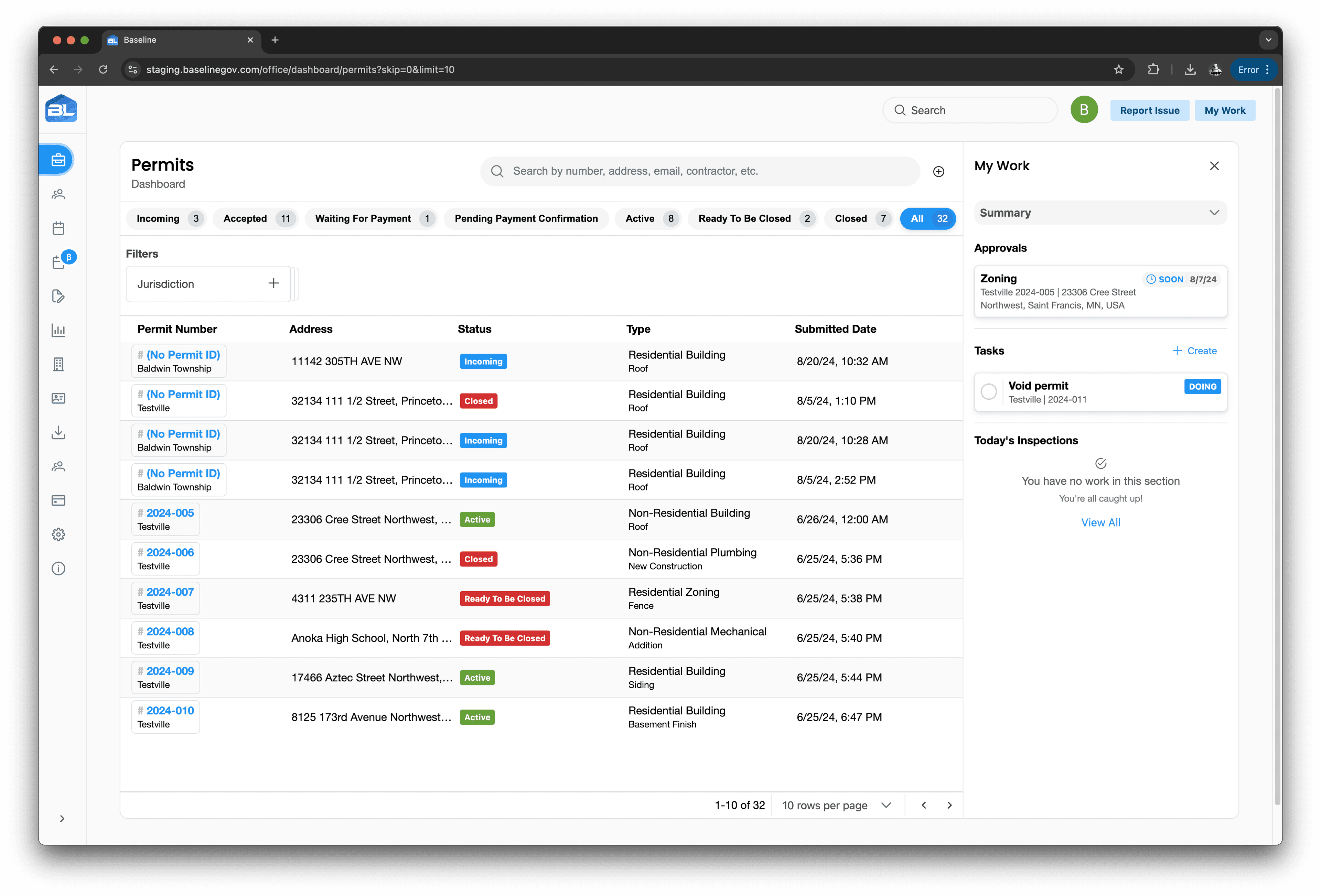The width and height of the screenshot is (1321, 896).
Task: Go to next page of permits
Action: (x=949, y=805)
